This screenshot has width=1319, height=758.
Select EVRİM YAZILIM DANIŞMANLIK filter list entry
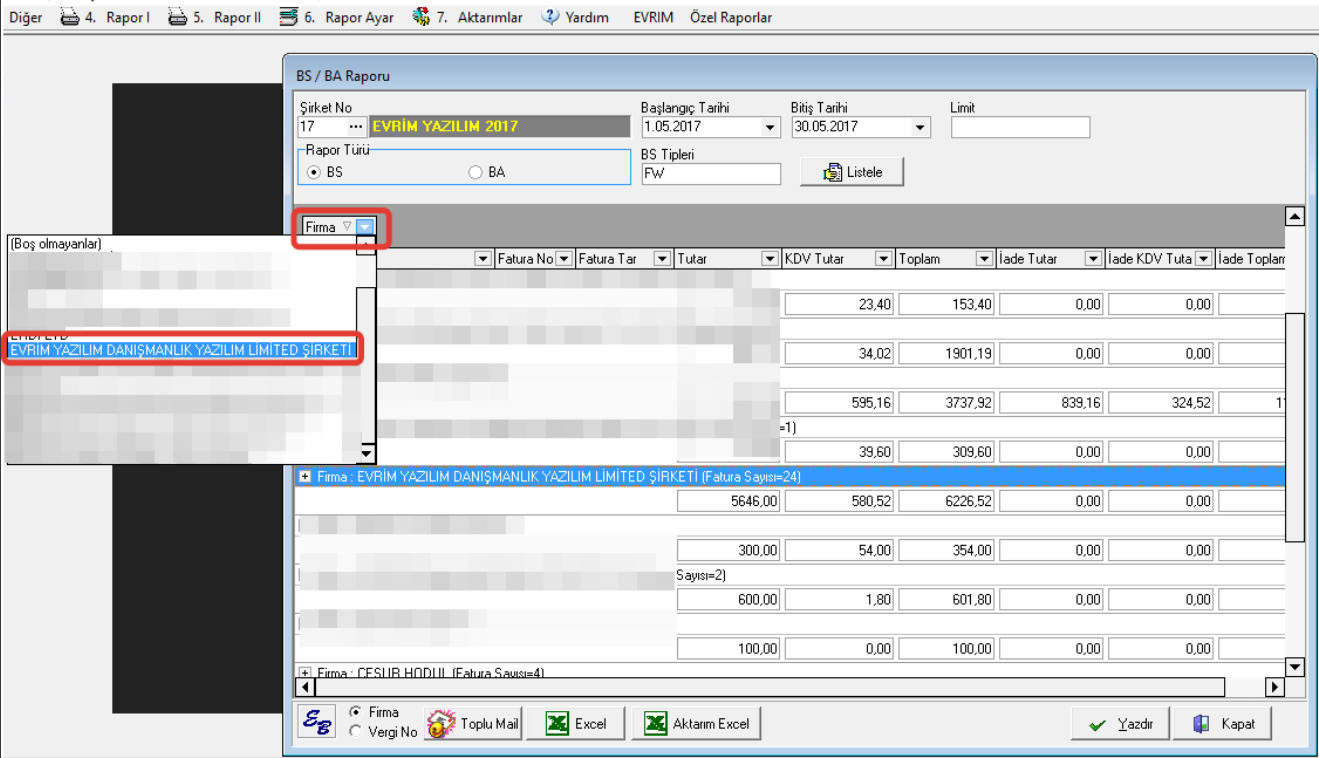coord(182,350)
